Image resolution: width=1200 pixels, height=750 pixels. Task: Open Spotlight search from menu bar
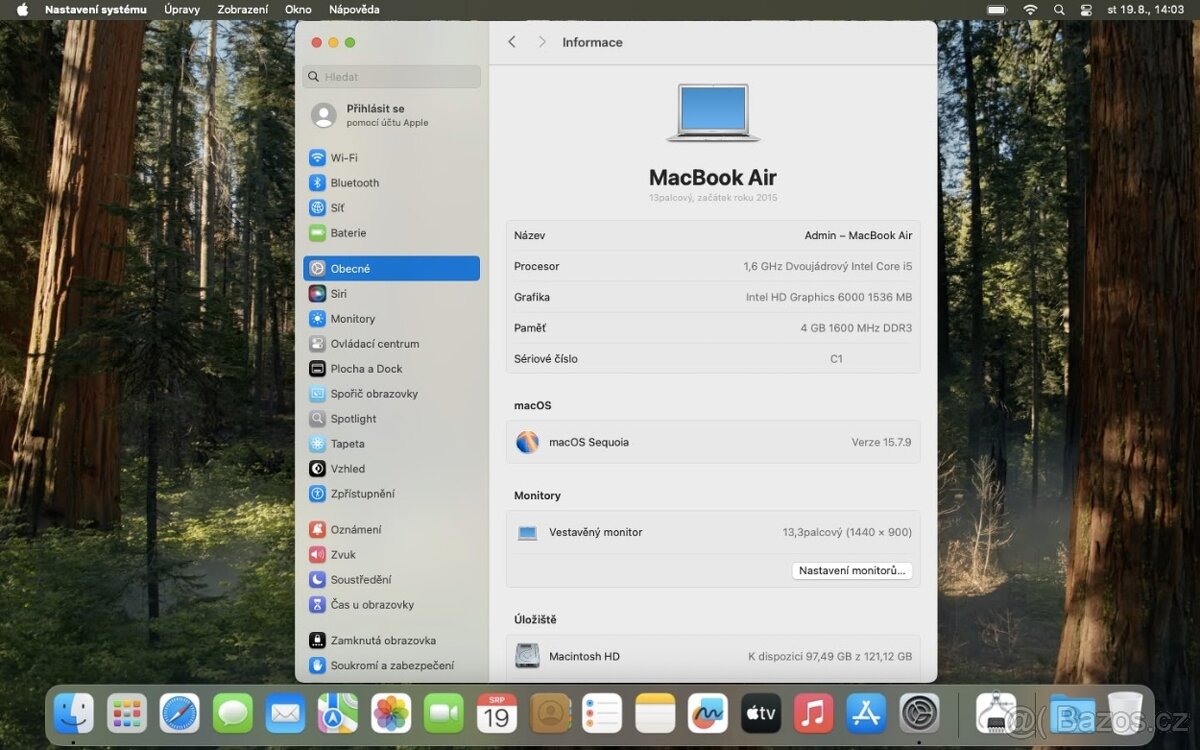1059,9
